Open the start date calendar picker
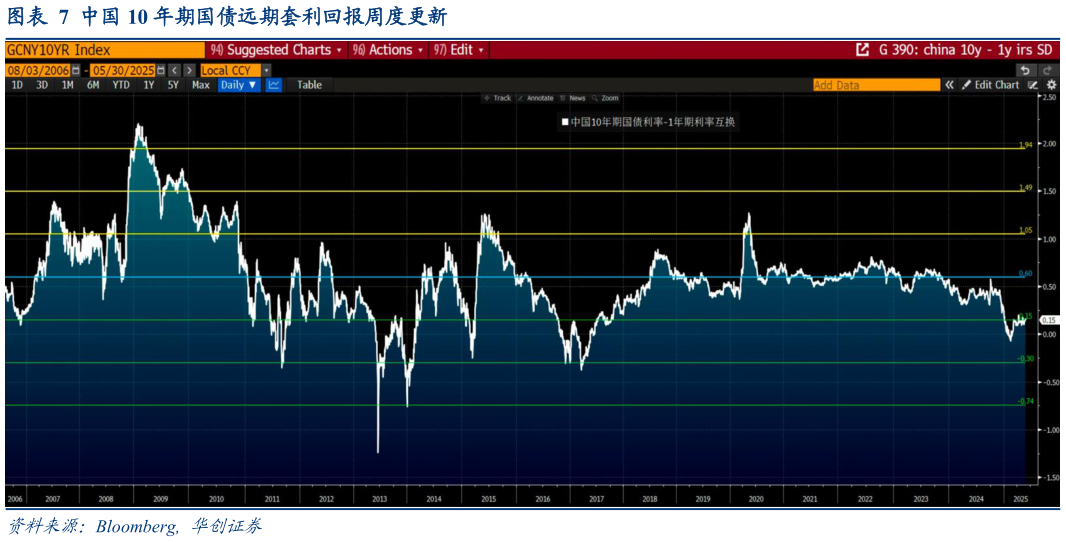 [76, 70]
